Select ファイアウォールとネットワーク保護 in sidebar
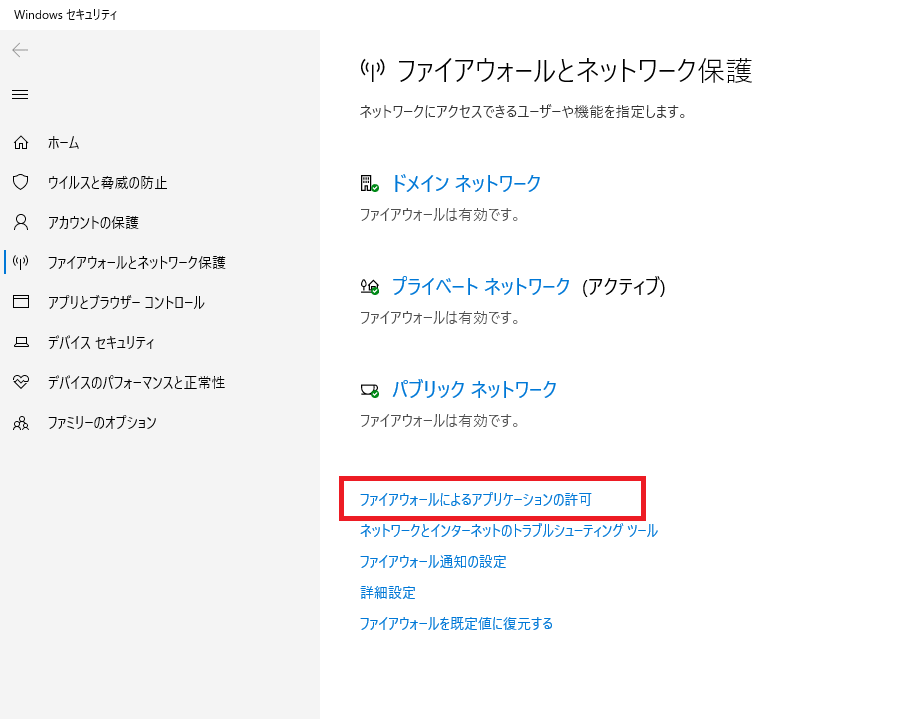This screenshot has height=719, width=914. (x=136, y=263)
